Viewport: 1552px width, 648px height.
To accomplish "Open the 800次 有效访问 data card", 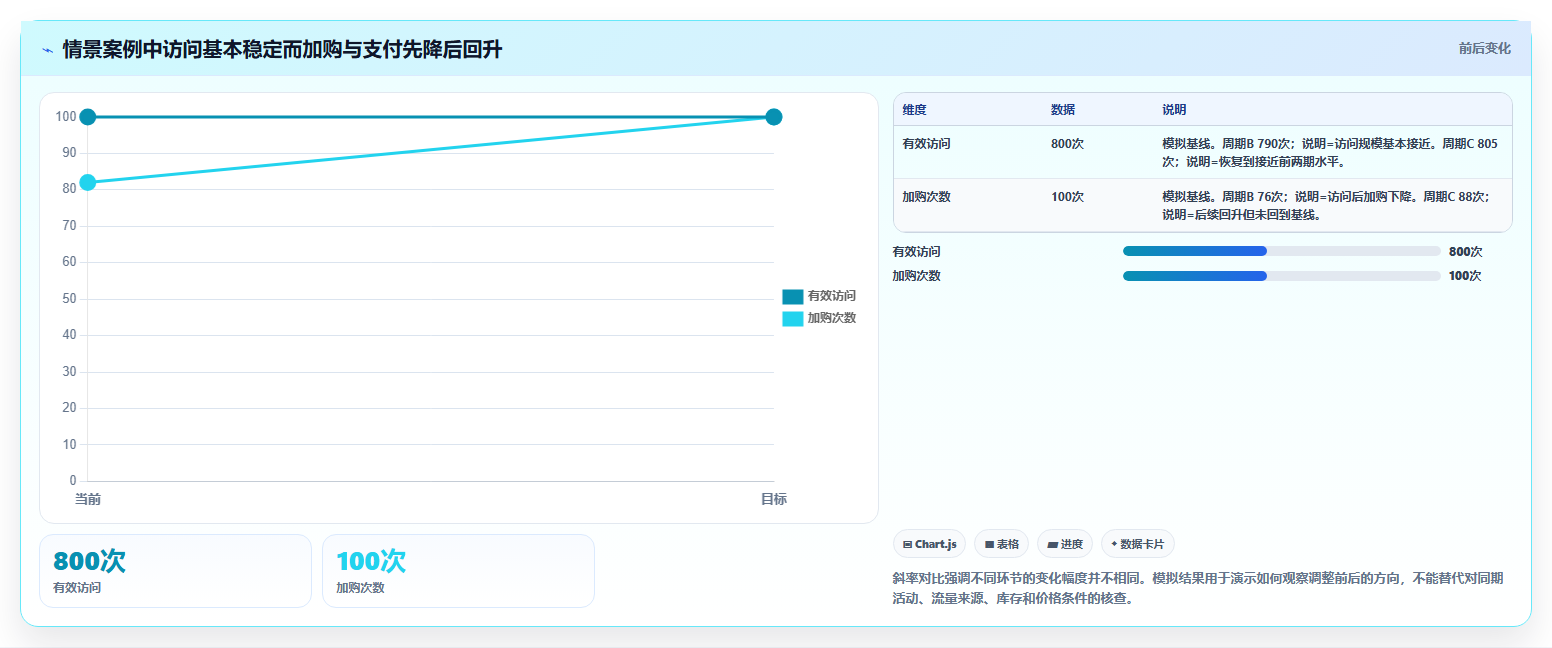I will (x=175, y=571).
